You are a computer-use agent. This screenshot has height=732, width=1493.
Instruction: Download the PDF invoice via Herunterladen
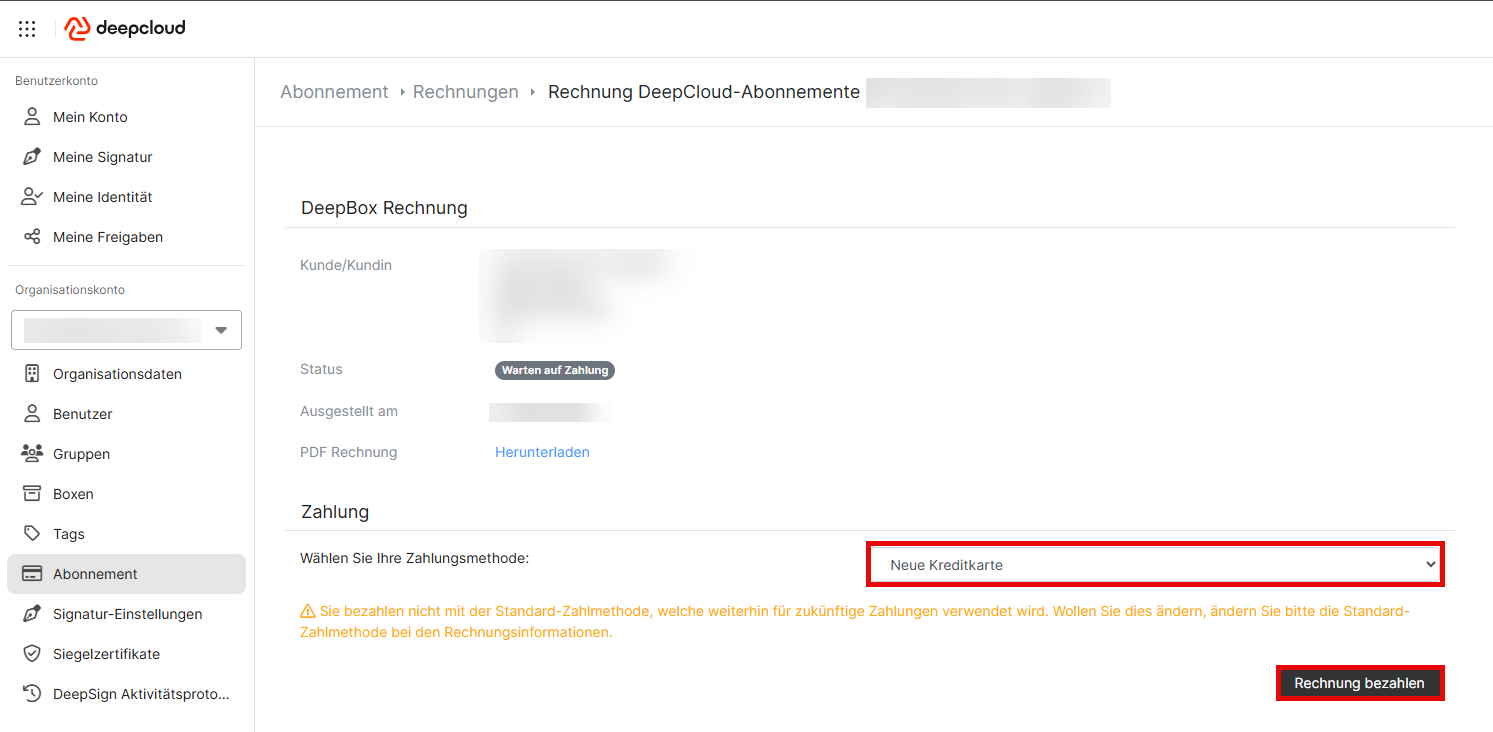542,452
